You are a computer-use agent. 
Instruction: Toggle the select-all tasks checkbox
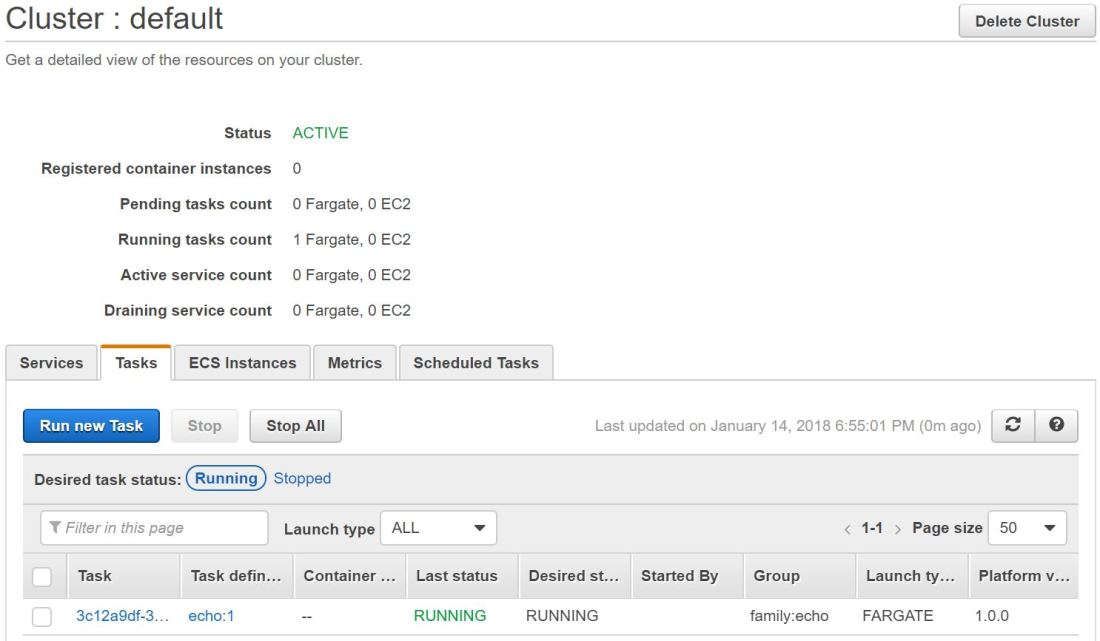[x=42, y=576]
